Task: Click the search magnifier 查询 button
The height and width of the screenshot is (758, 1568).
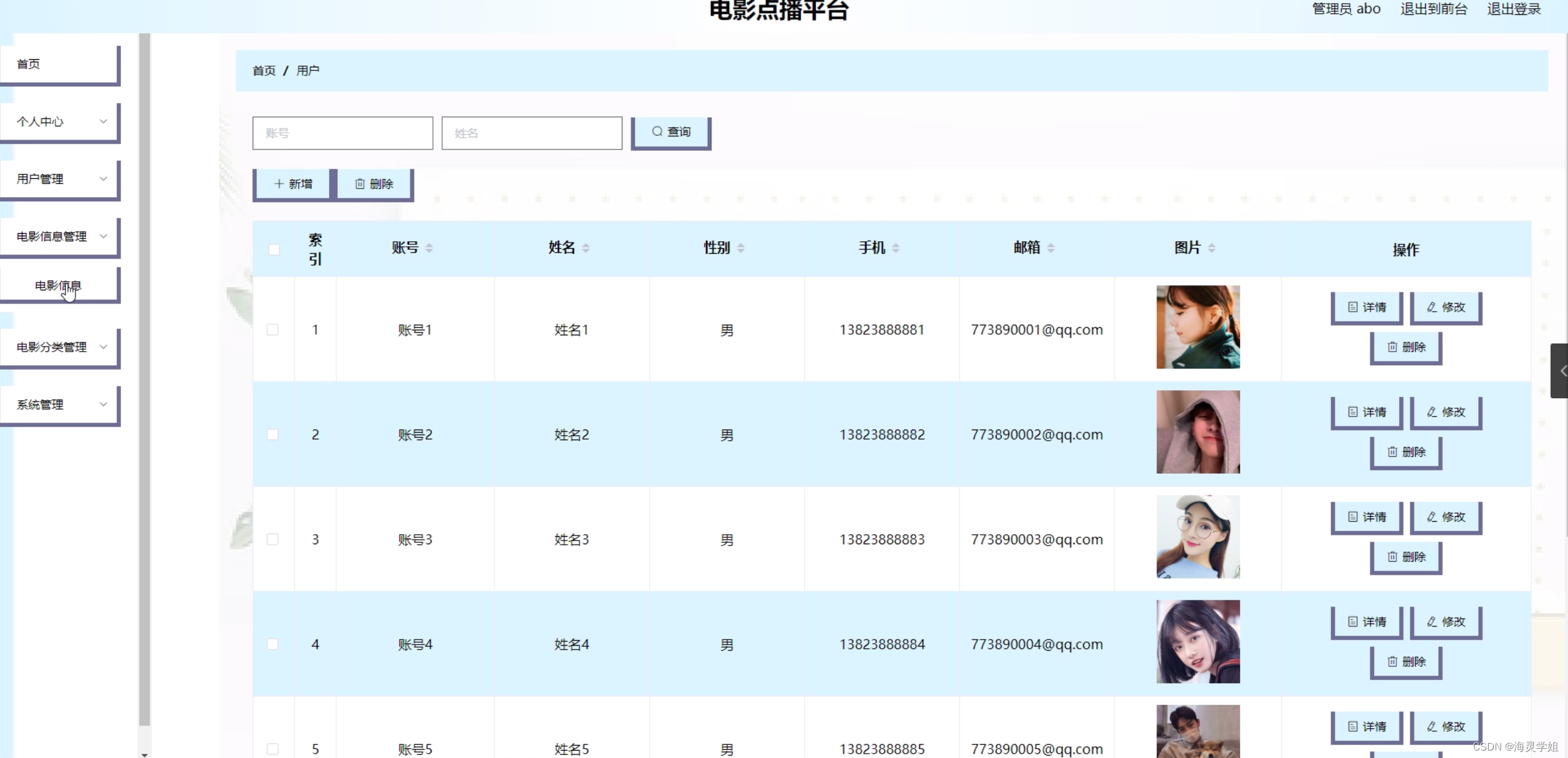Action: point(671,132)
